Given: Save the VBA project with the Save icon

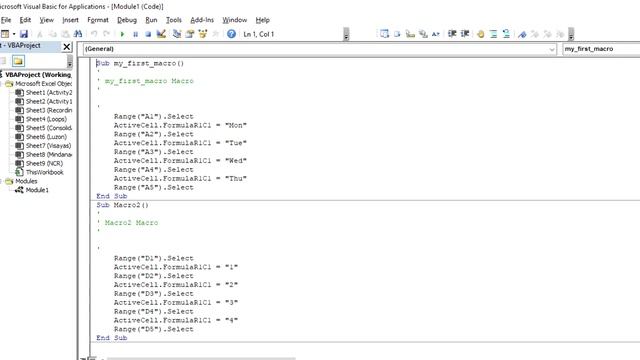Looking at the screenshot, I should click(x=24, y=34).
